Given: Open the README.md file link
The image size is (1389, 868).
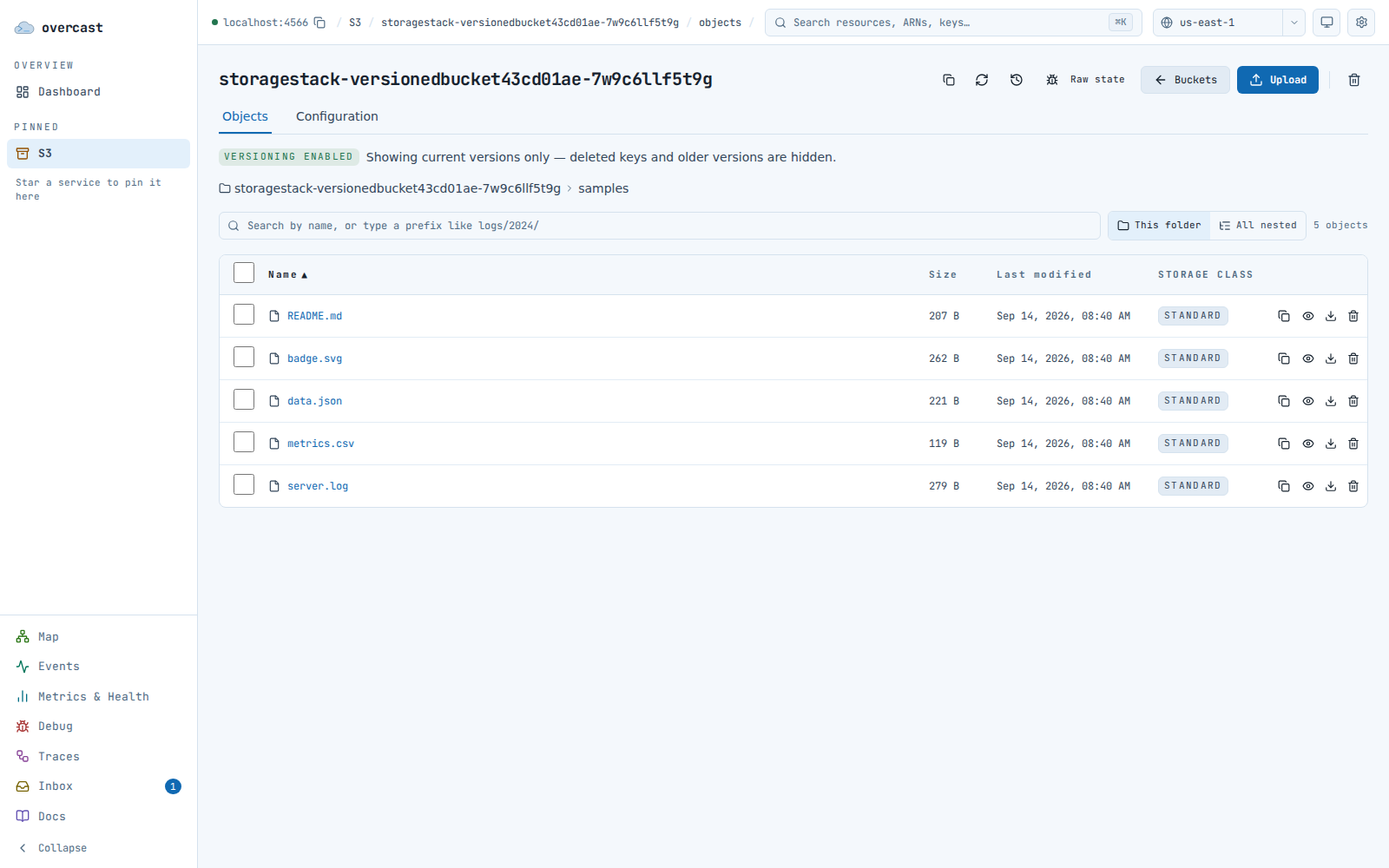Looking at the screenshot, I should [x=314, y=316].
